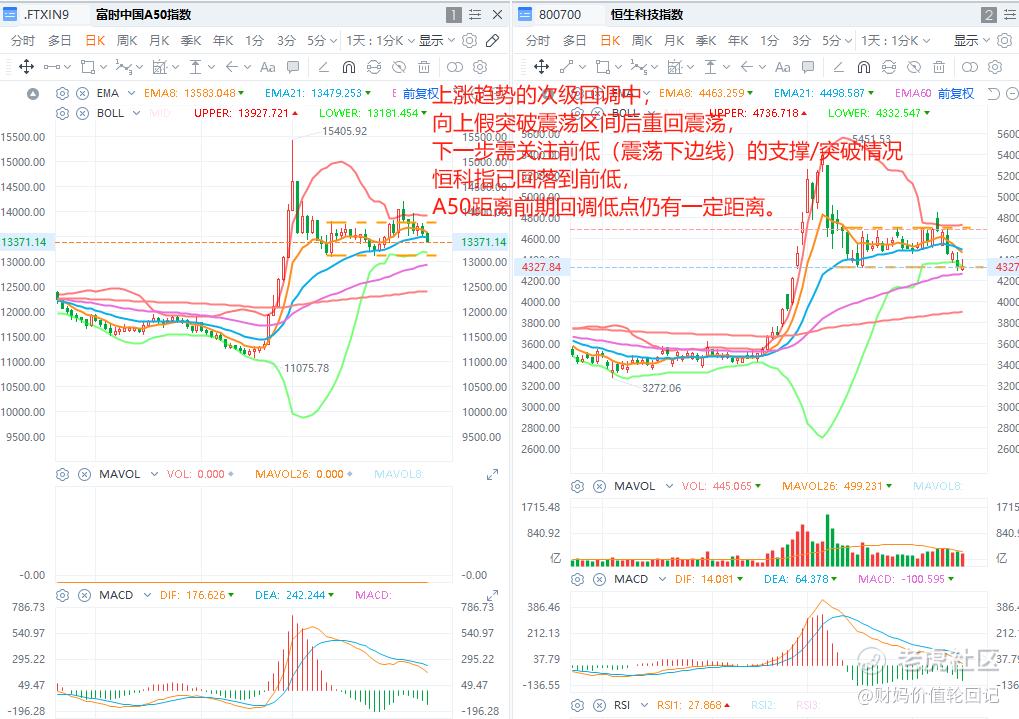The width and height of the screenshot is (1019, 719).
Task: Open drawing settings gear in A50 drawing toolbar
Action: 480,66
